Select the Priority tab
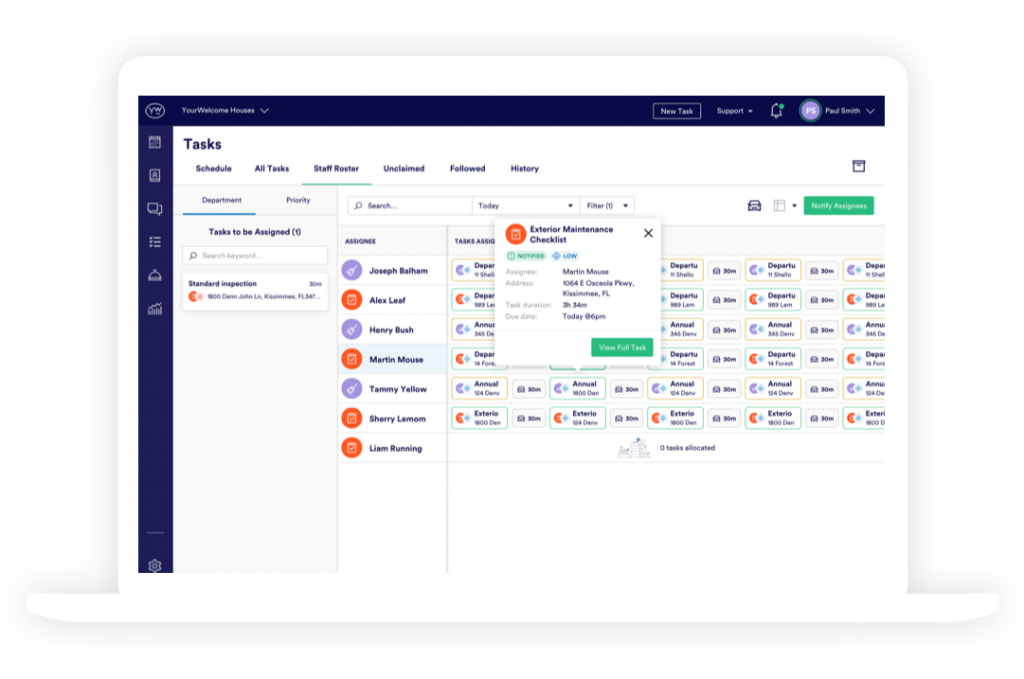Screen dimensions: 1024x679 (298, 200)
